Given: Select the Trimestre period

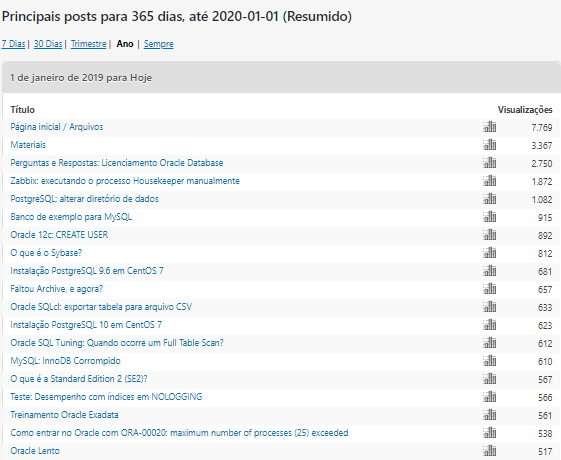Looking at the screenshot, I should 88,44.
